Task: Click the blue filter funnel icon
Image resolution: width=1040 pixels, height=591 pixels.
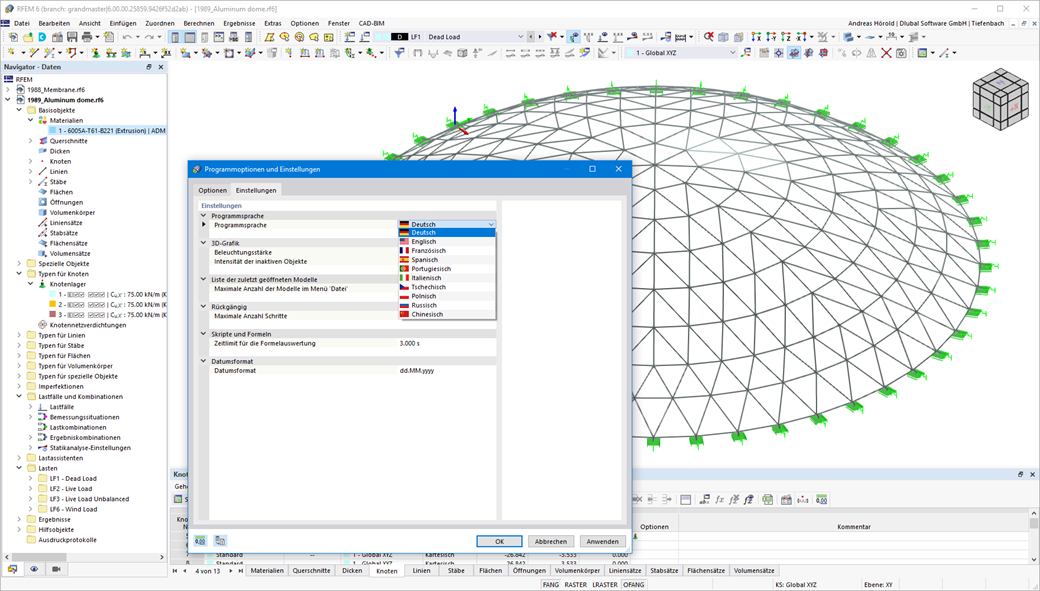Action: tap(399, 52)
